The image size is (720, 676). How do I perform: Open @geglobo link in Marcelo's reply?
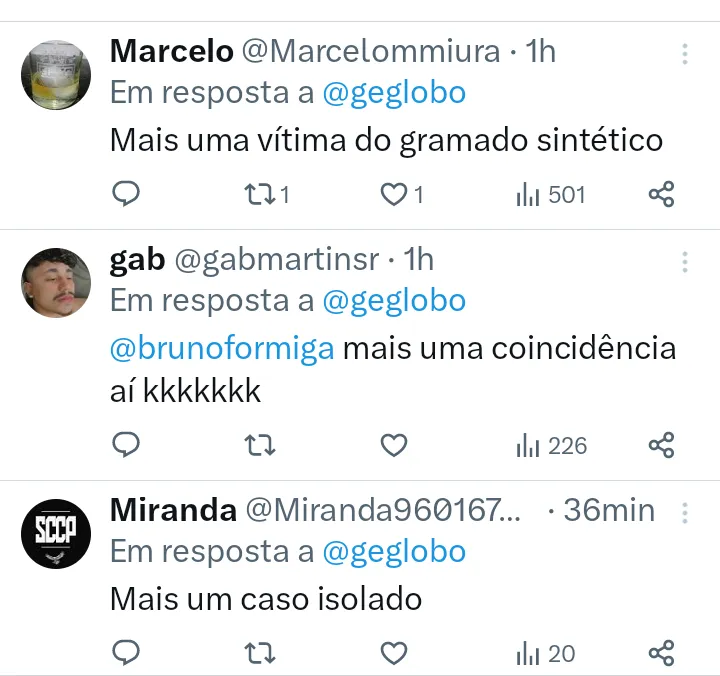[394, 93]
